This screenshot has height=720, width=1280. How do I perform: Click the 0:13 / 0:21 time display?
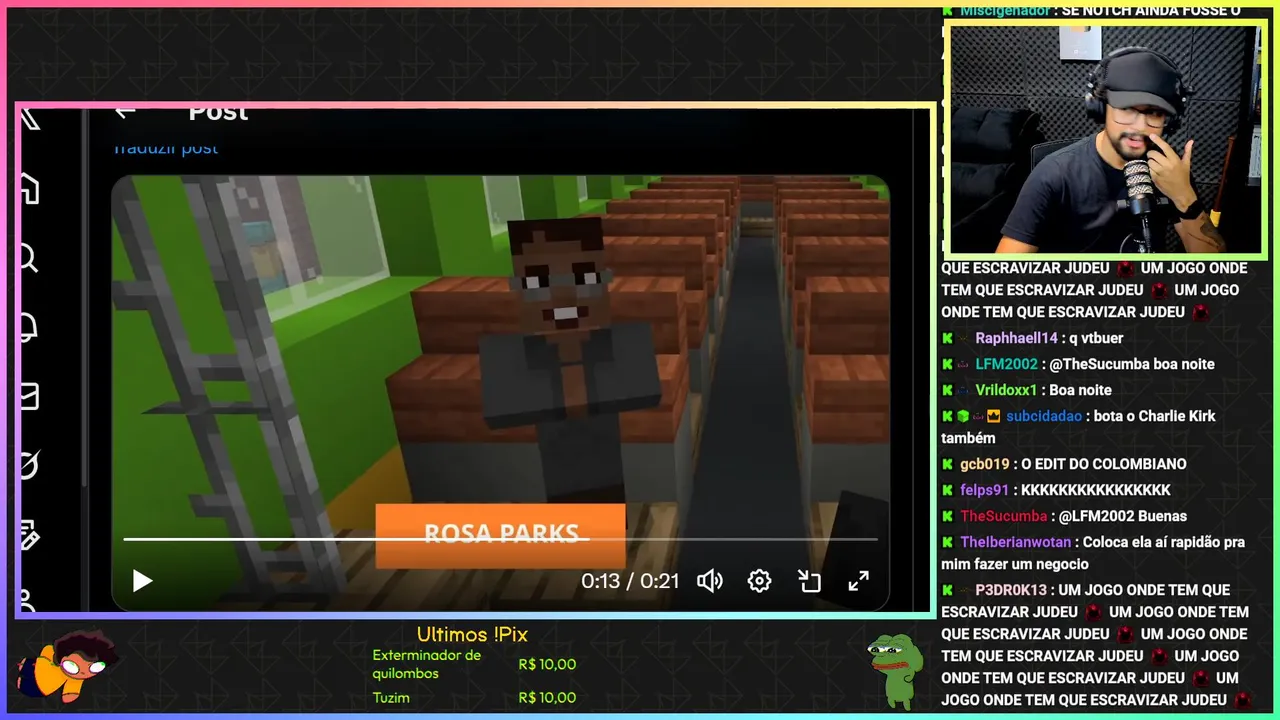[630, 581]
